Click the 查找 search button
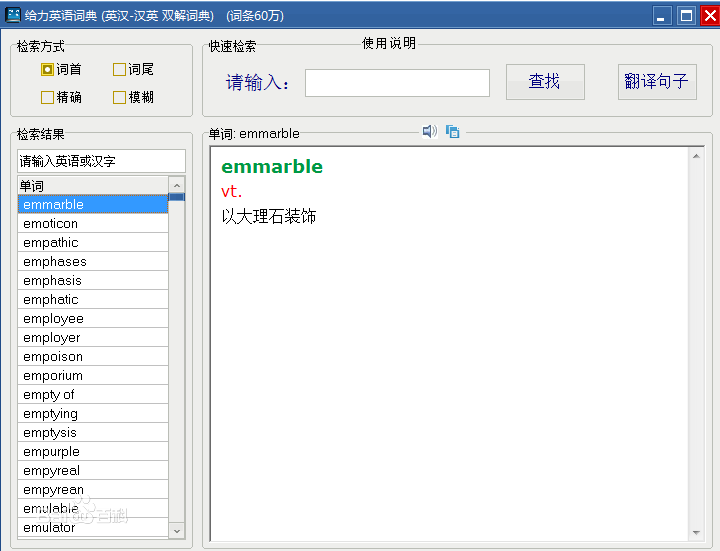The height and width of the screenshot is (551, 720). (x=545, y=82)
